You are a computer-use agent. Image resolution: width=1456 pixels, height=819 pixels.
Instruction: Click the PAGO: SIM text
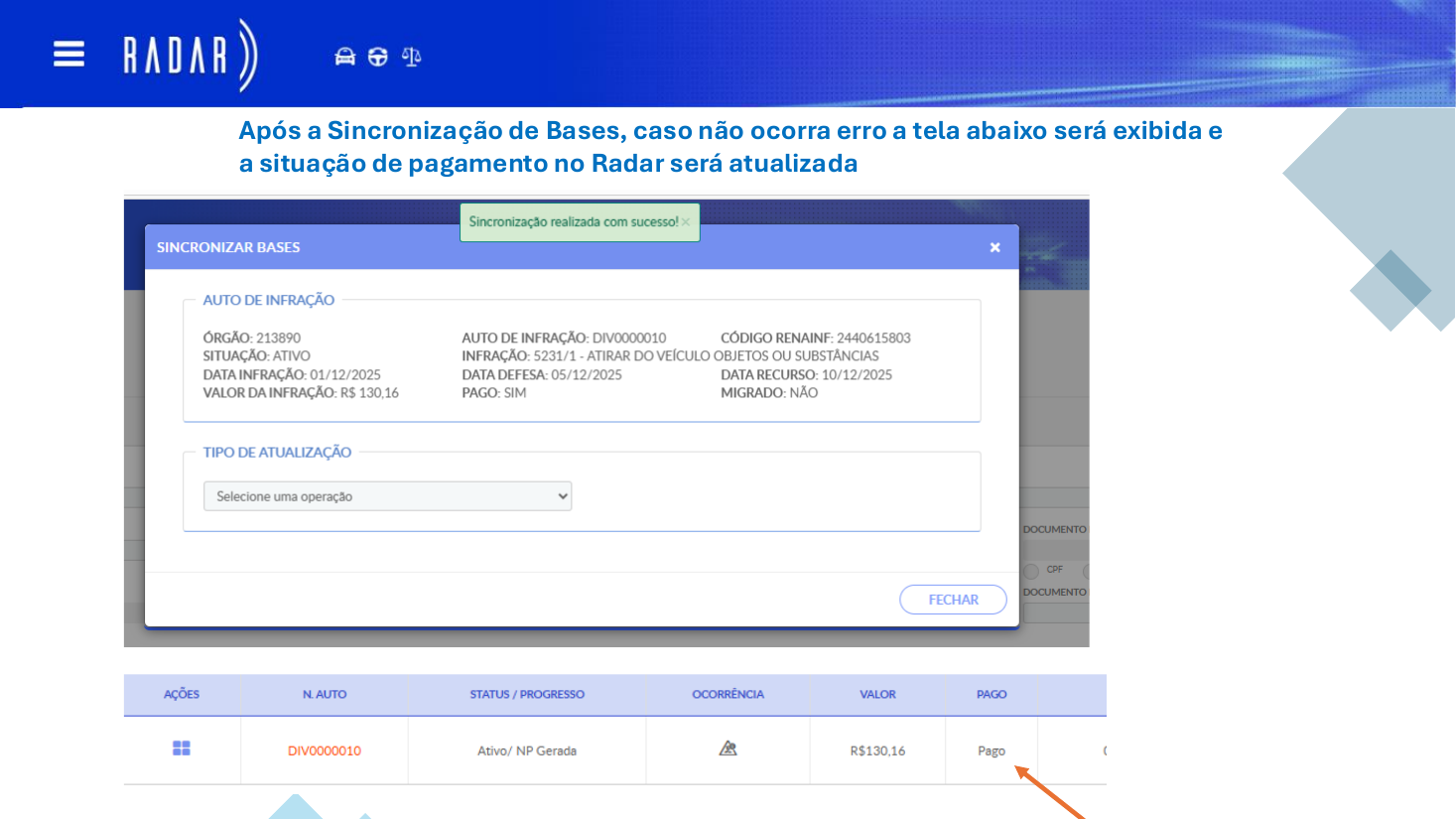point(494,393)
